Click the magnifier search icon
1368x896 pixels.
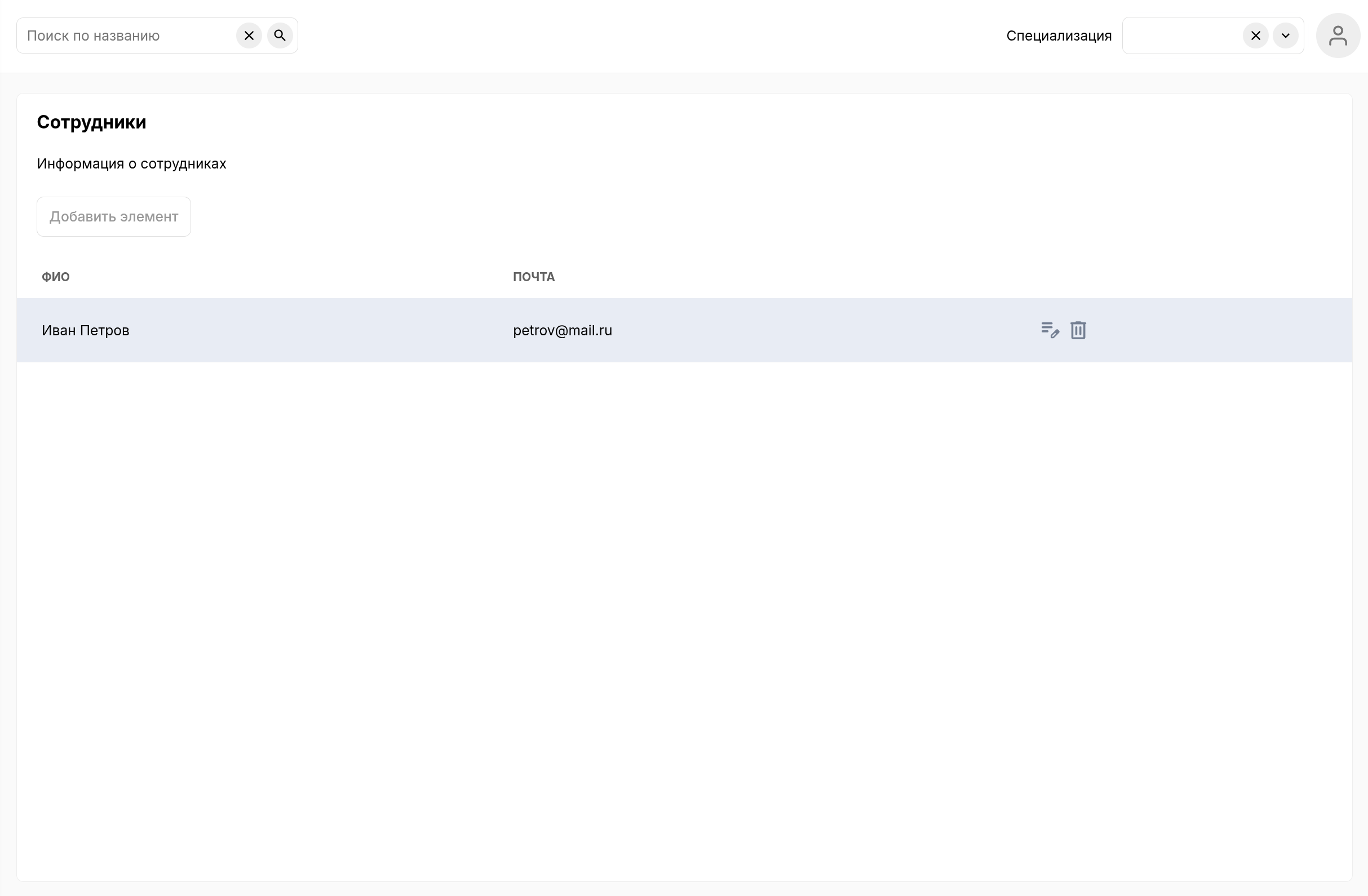pyautogui.click(x=280, y=36)
